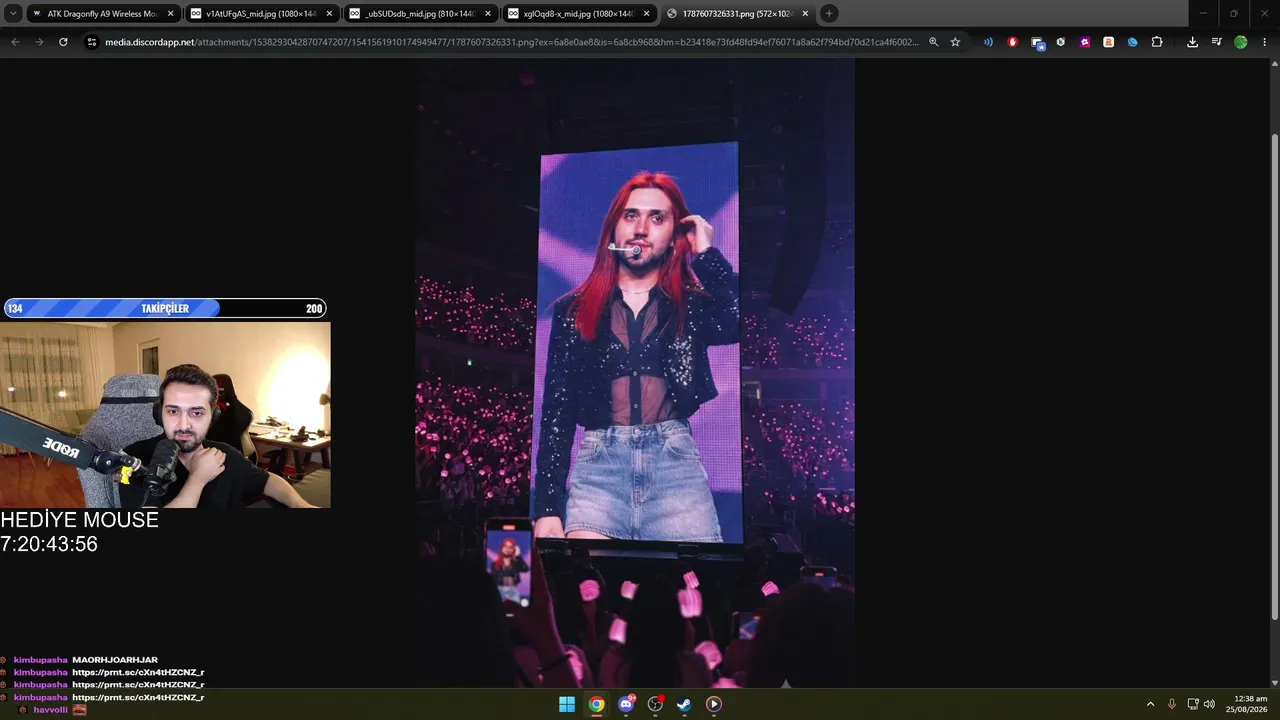Image resolution: width=1280 pixels, height=720 pixels.
Task: Open the picture-in-picture screen extension icon
Action: [x=1037, y=42]
